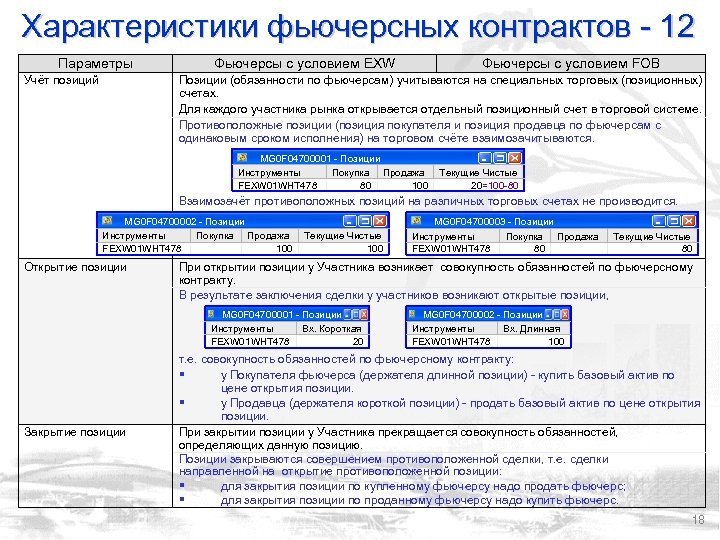
Task: Close the small window with Вх. Короткая column
Action: [364, 315]
